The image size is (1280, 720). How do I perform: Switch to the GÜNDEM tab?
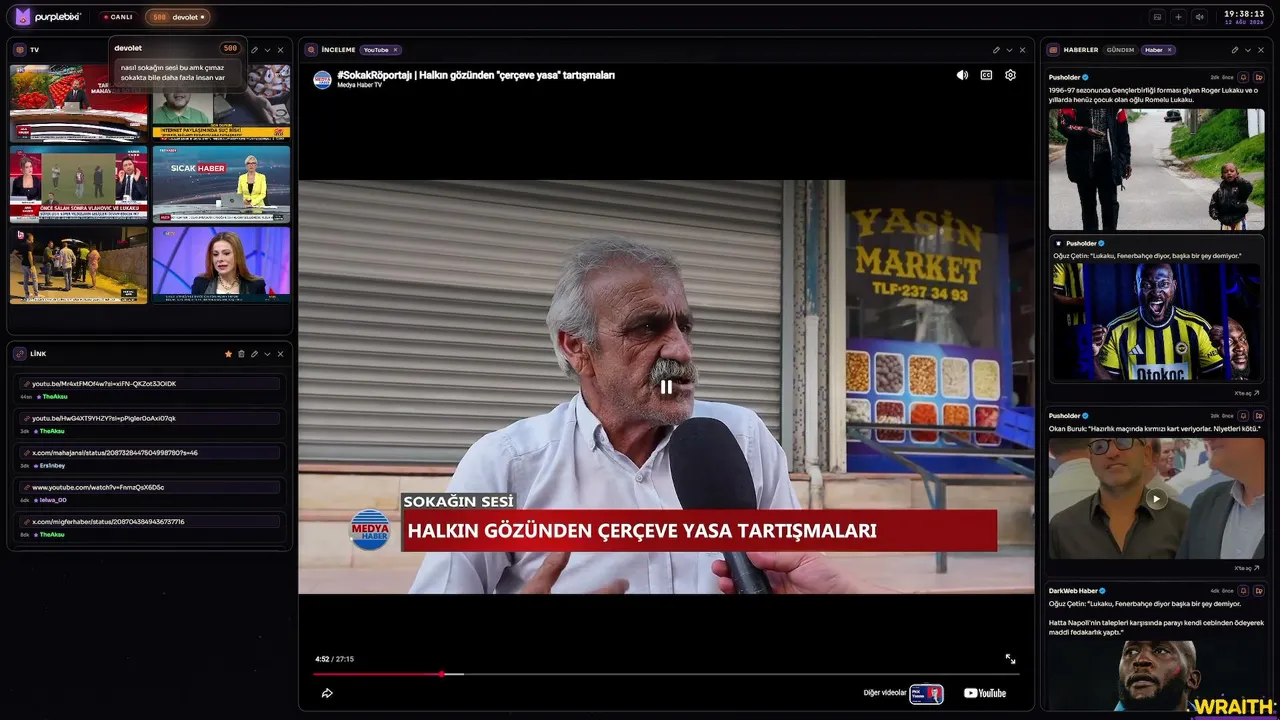(x=1120, y=50)
